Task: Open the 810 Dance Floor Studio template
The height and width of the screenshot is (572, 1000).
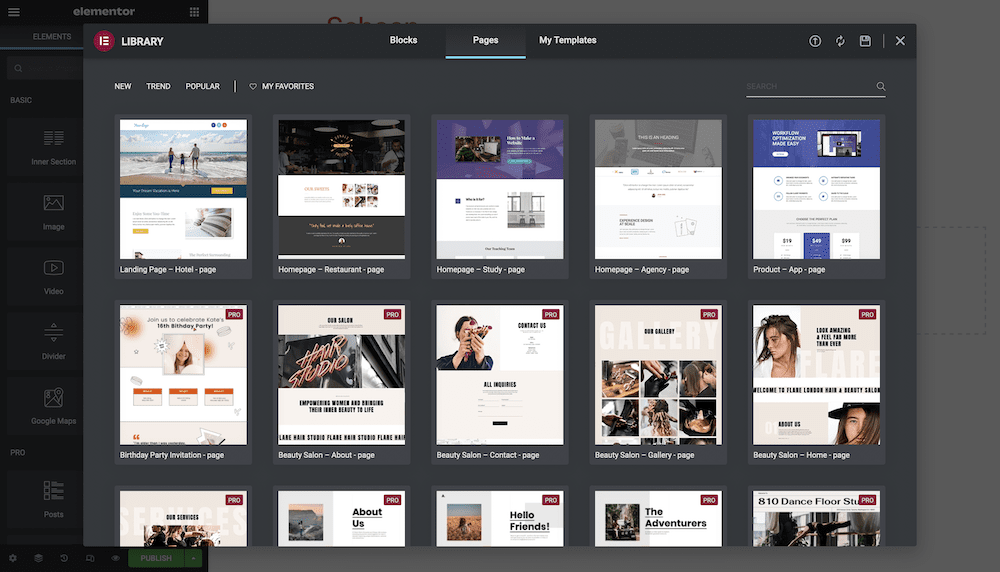Action: click(x=816, y=518)
